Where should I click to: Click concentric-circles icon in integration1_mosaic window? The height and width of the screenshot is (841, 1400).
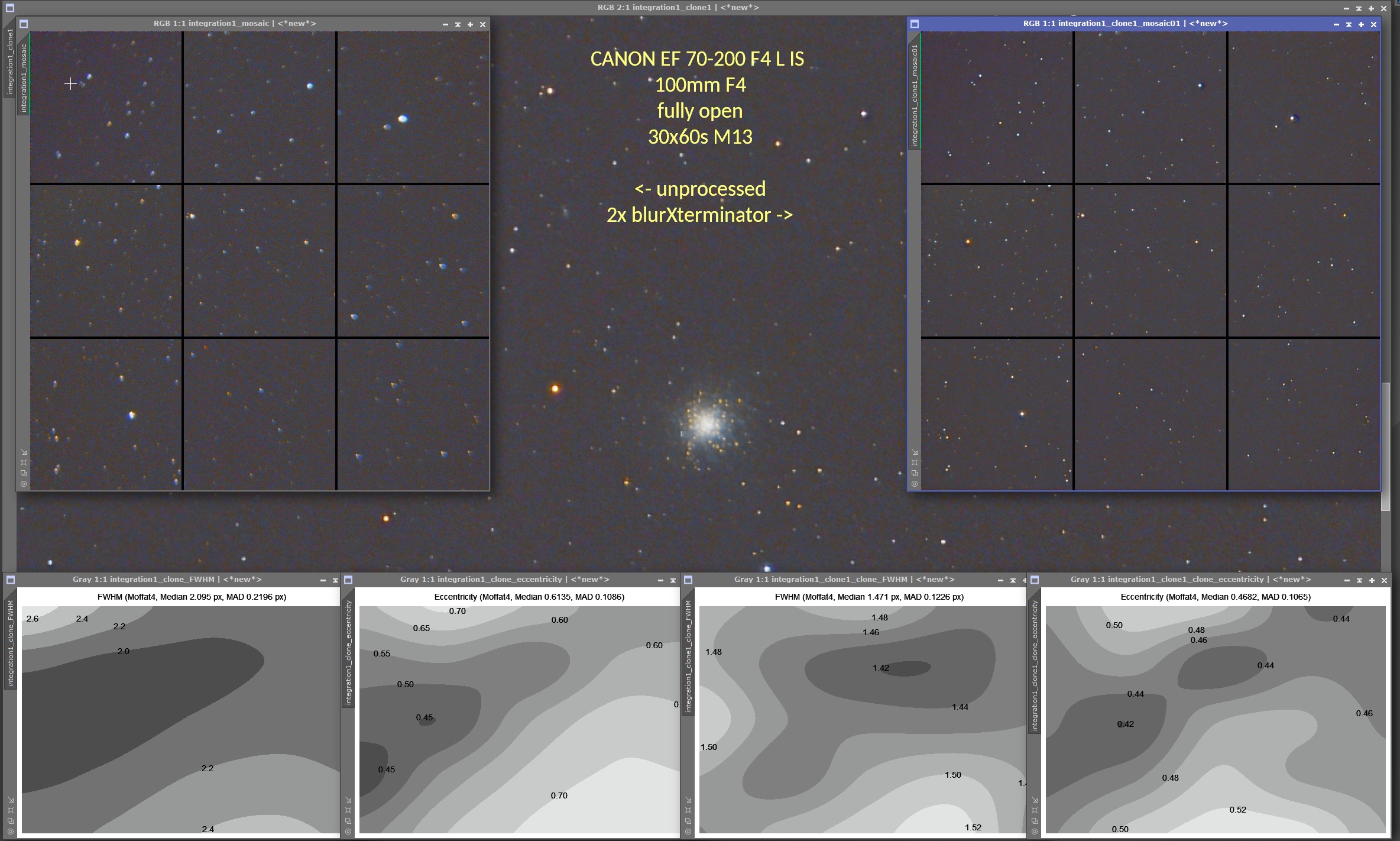click(x=24, y=484)
